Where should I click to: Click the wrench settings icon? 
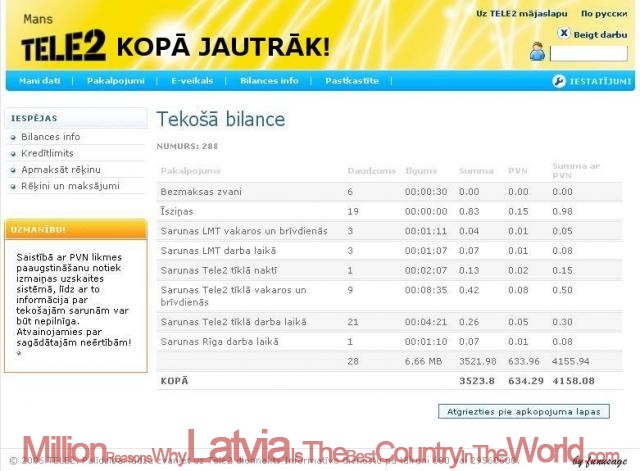559,81
